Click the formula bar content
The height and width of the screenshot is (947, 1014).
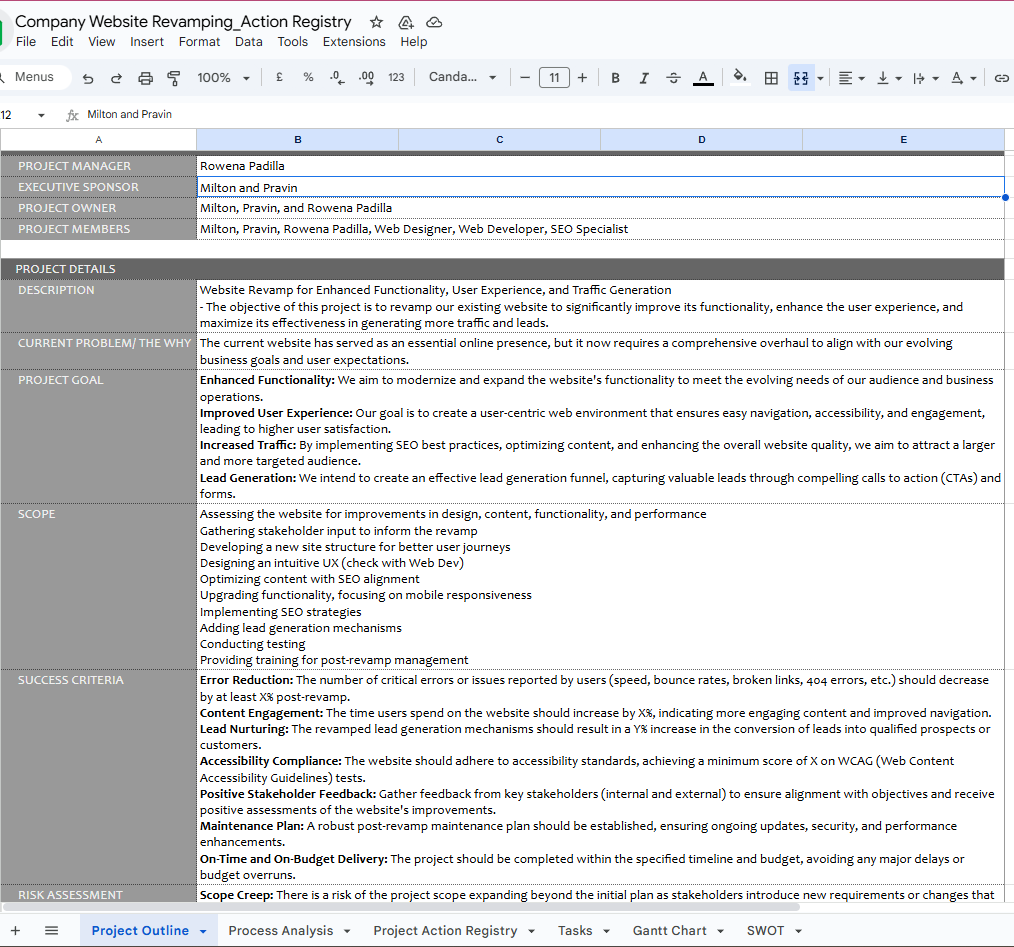tap(129, 114)
